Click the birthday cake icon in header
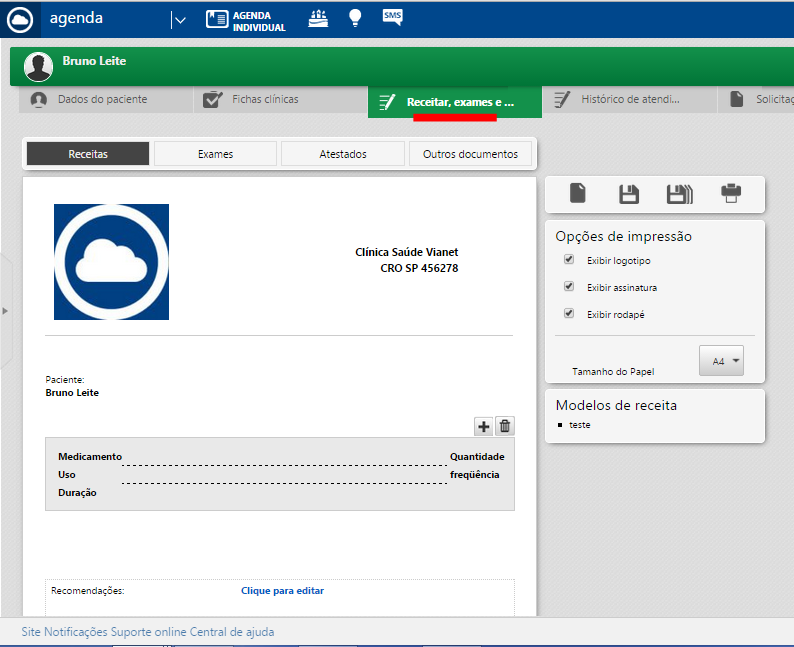 pyautogui.click(x=318, y=18)
